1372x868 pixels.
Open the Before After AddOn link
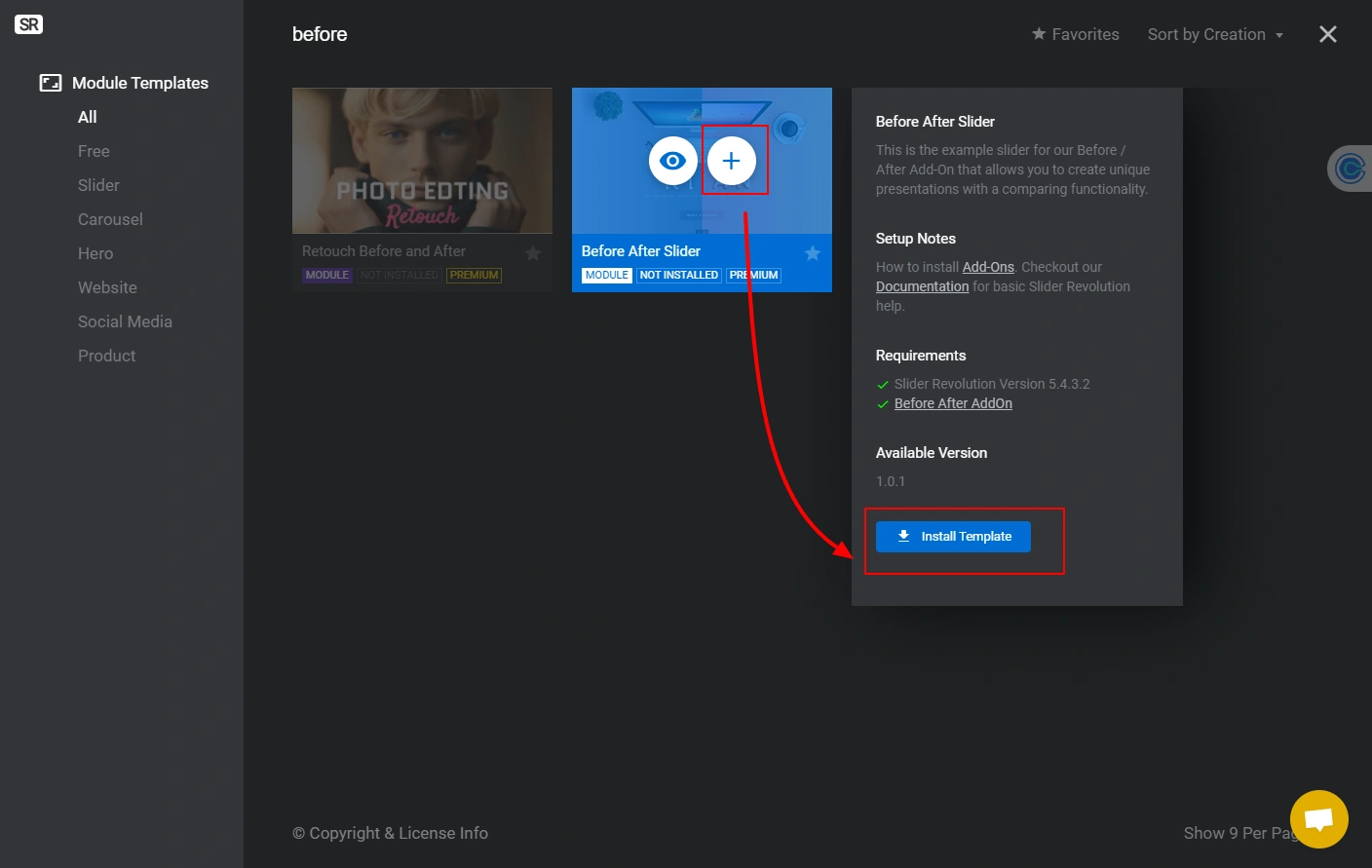(x=953, y=403)
